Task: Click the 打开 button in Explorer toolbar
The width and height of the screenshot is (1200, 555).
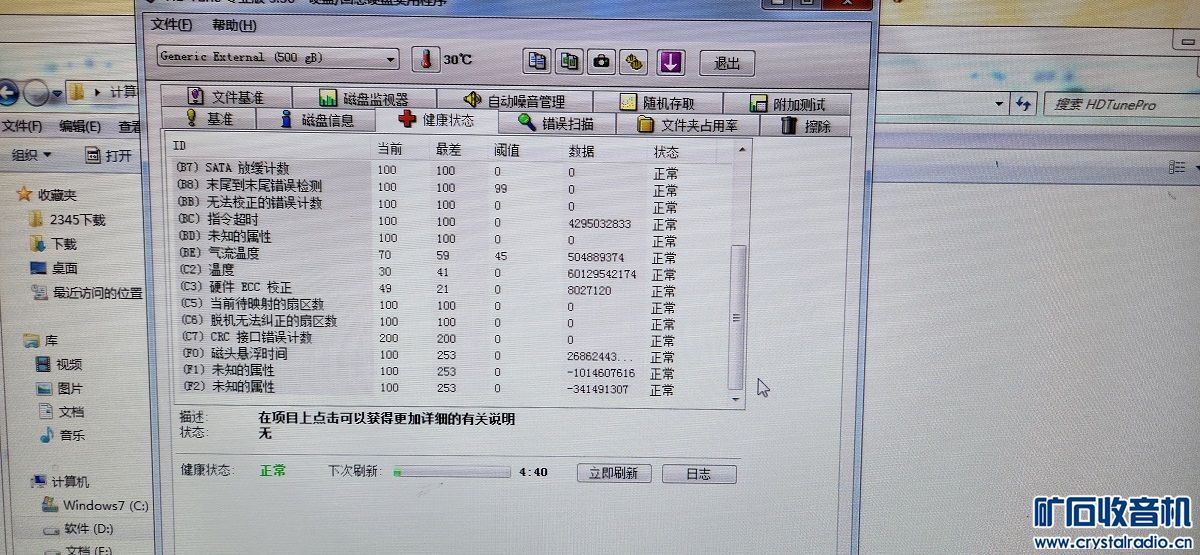Action: tap(109, 155)
